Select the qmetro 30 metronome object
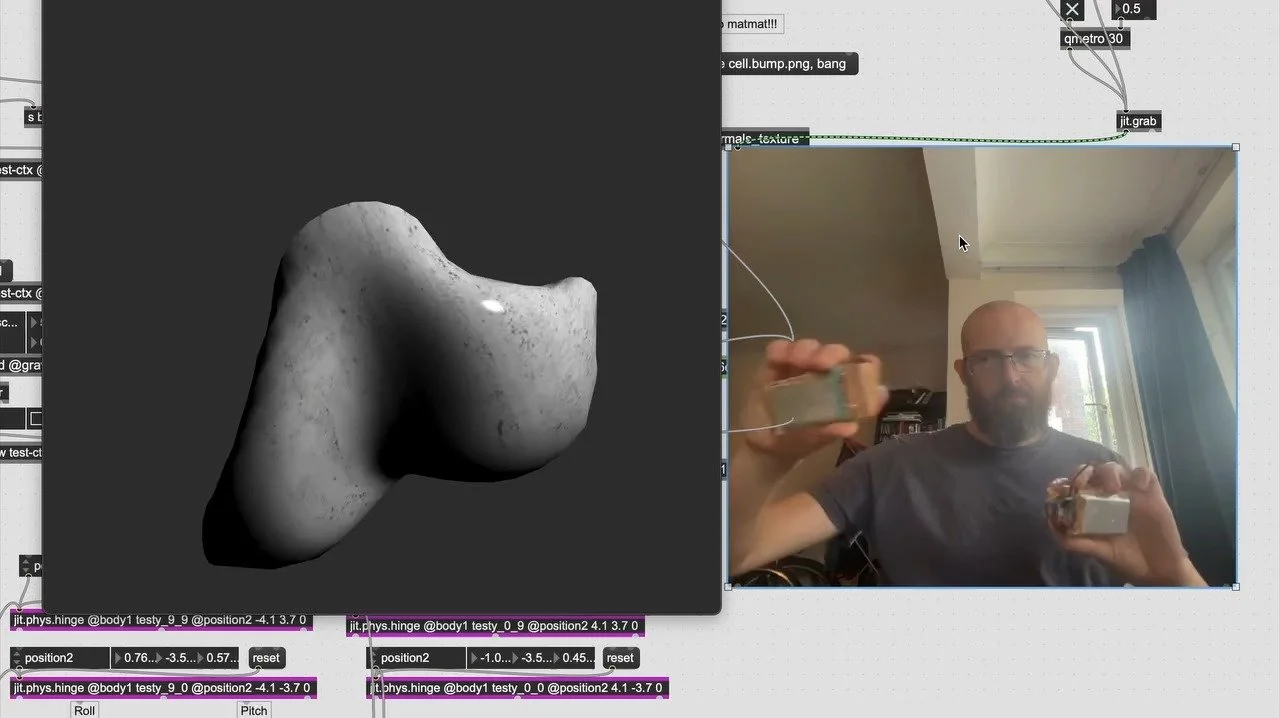The image size is (1280, 718). (1093, 38)
